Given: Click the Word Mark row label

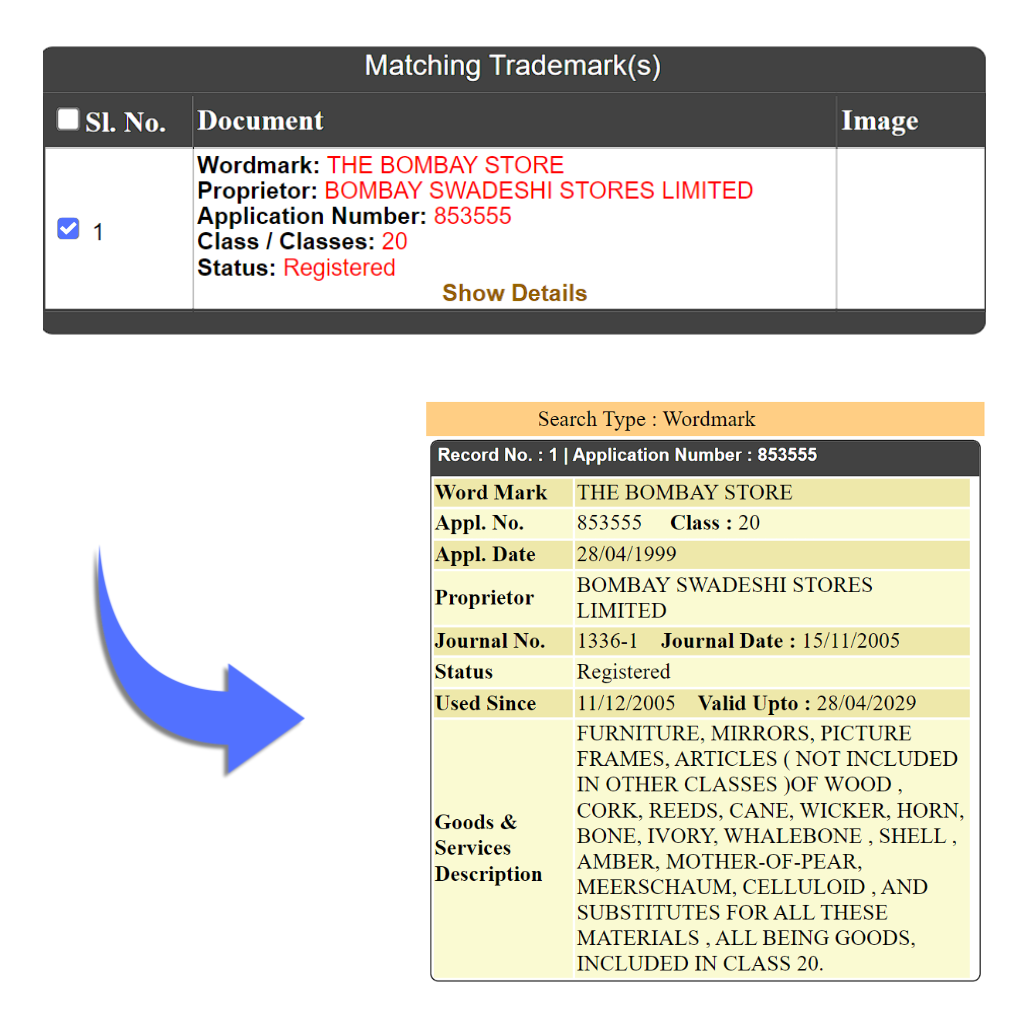Looking at the screenshot, I should click(x=491, y=492).
